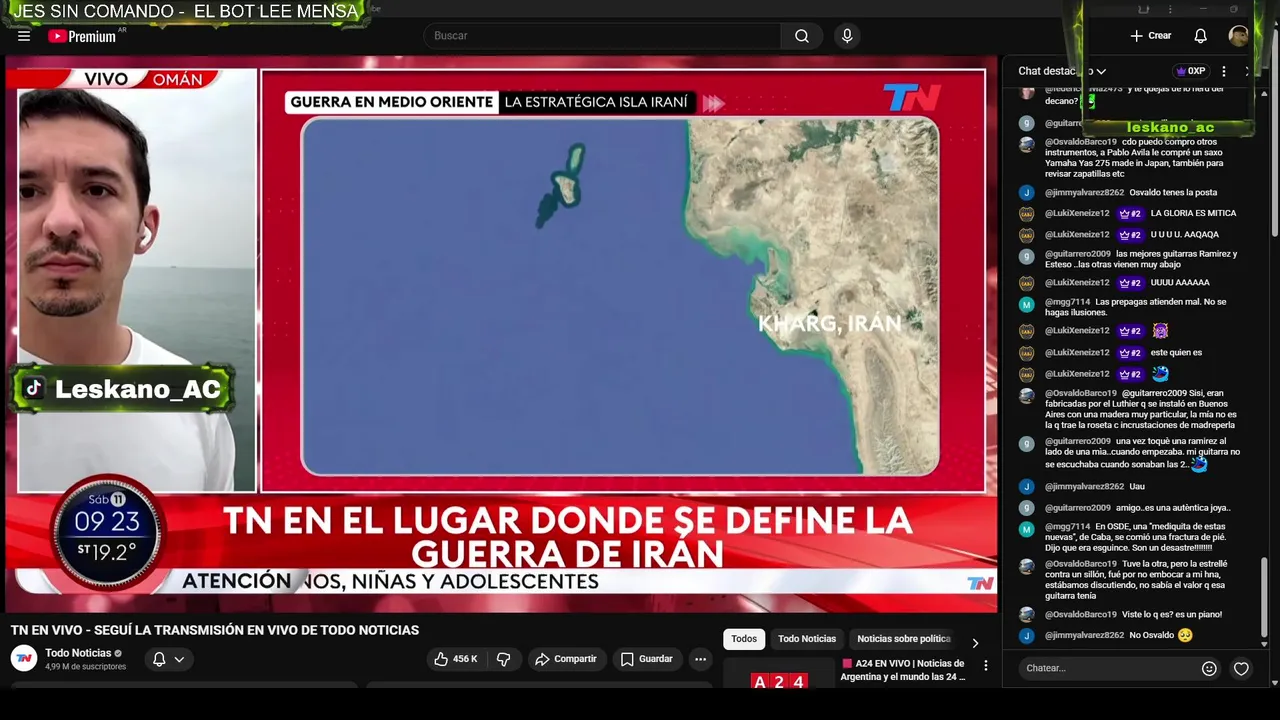The width and height of the screenshot is (1280, 720).
Task: Click @jimmyalvarez8262 in 'Osvaldo tenes la posta' message
Action: 1084,193
